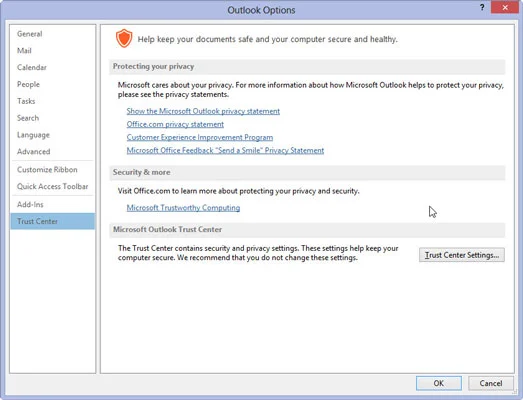
Task: Select the Search options category
Action: (28, 118)
